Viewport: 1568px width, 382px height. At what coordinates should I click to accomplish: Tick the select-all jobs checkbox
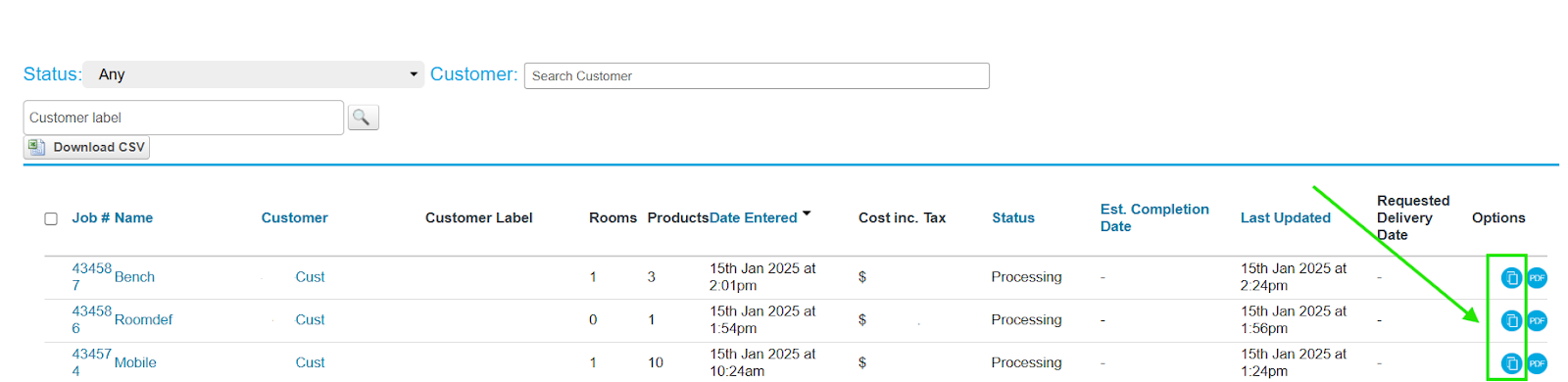pos(51,218)
